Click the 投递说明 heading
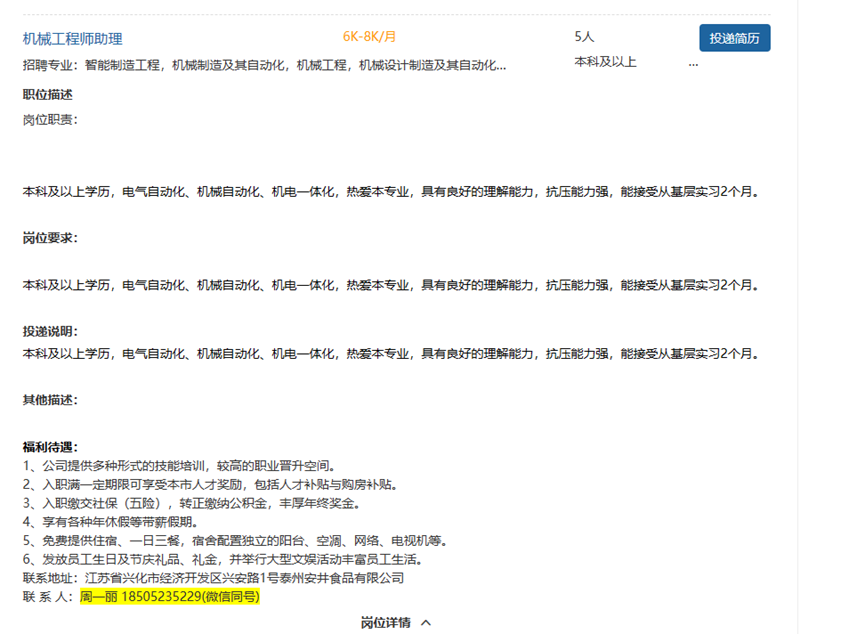Screen dimensions: 865x634 50,331
